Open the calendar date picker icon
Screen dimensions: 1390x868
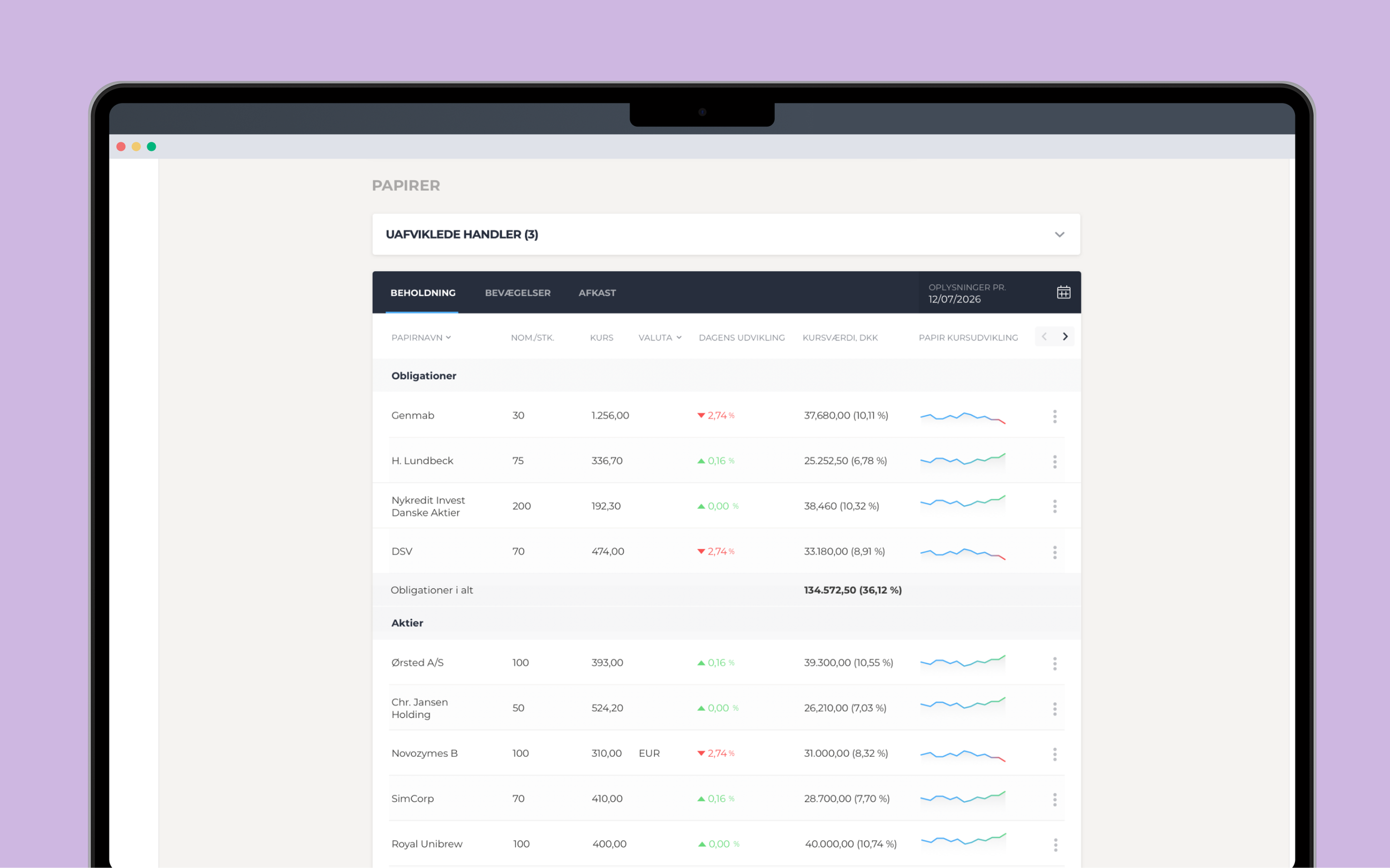tap(1063, 292)
